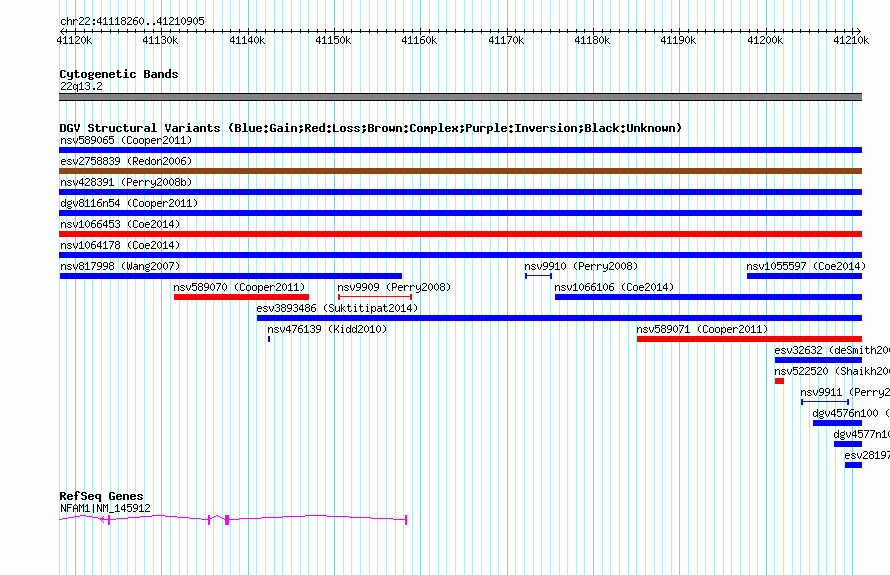Click the tiny nsv476139 (Kidd2010) marker
This screenshot has width=890, height=575.
pos(268,339)
